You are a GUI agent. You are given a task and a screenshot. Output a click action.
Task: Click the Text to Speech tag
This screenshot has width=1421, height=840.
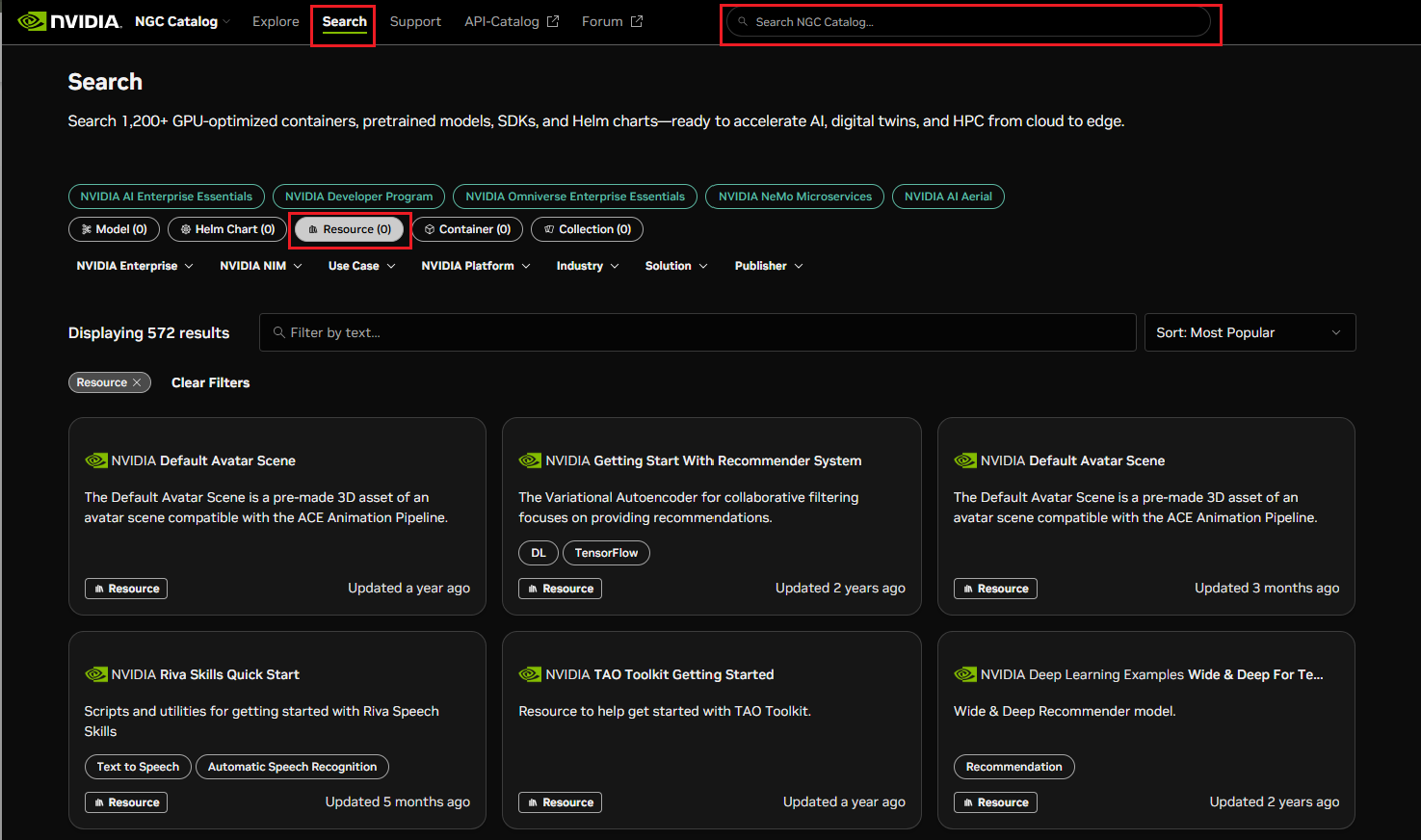click(138, 767)
